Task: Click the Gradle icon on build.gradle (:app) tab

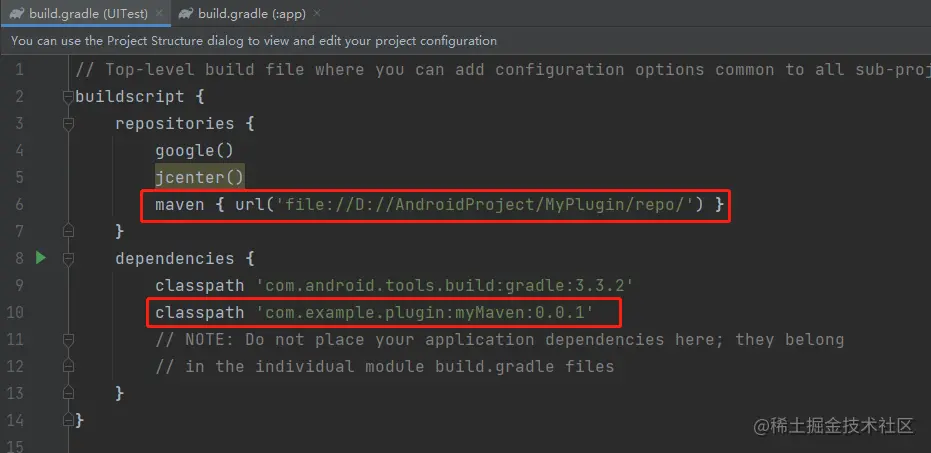Action: (186, 13)
